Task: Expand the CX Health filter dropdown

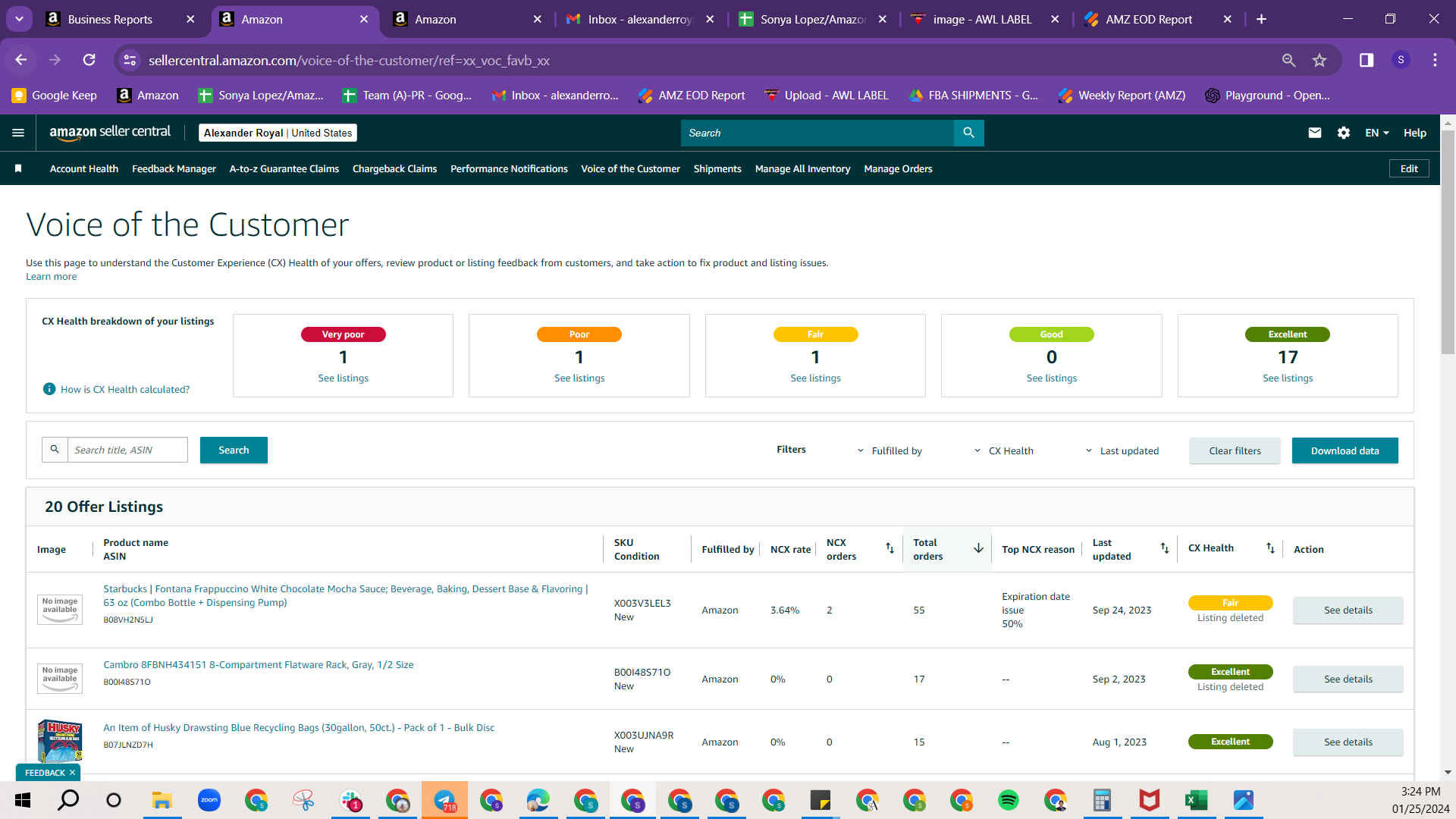Action: 1004,450
